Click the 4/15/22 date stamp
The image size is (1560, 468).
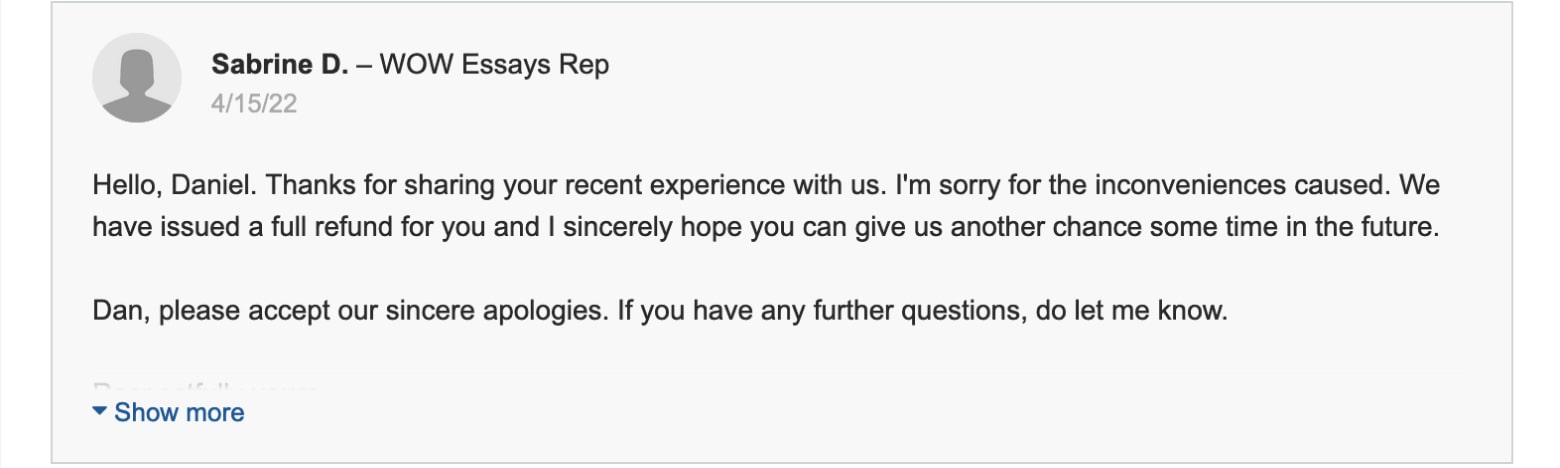click(x=254, y=104)
